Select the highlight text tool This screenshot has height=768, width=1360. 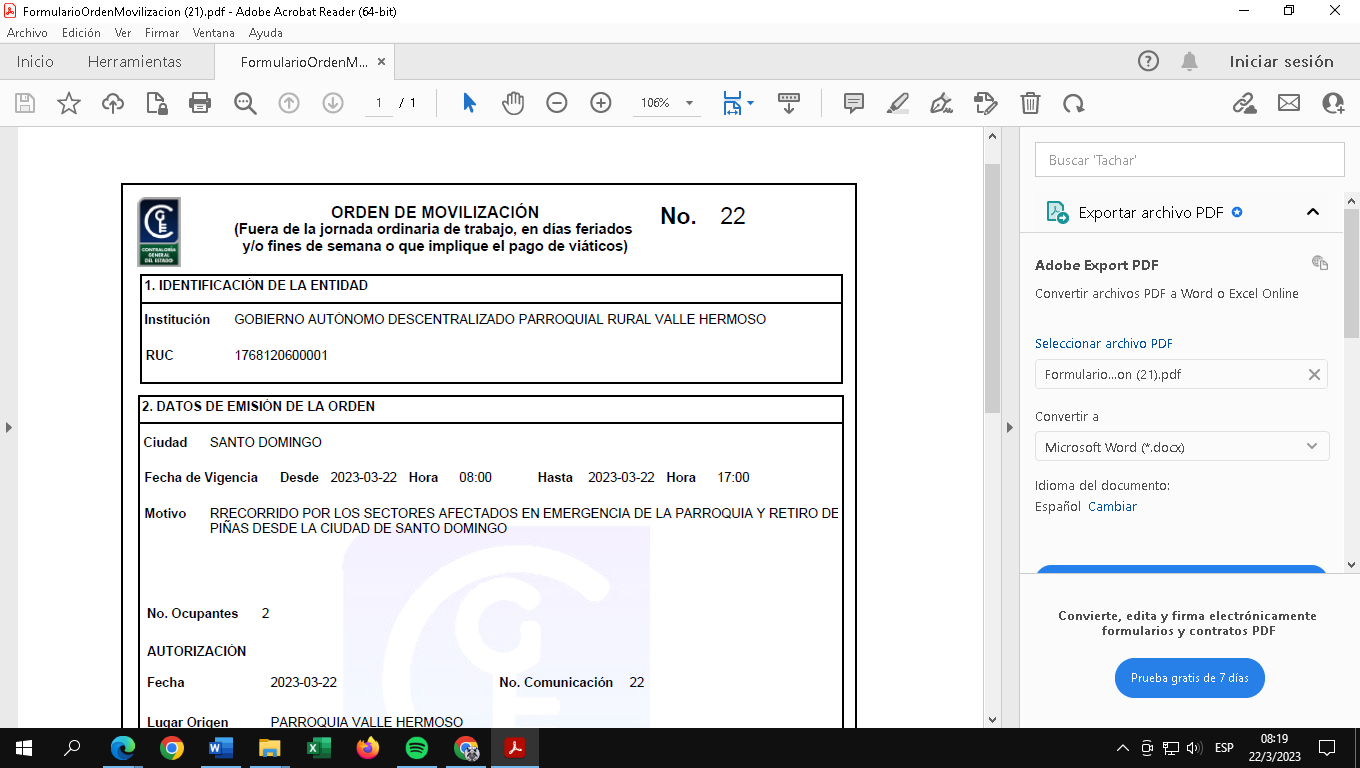click(897, 103)
